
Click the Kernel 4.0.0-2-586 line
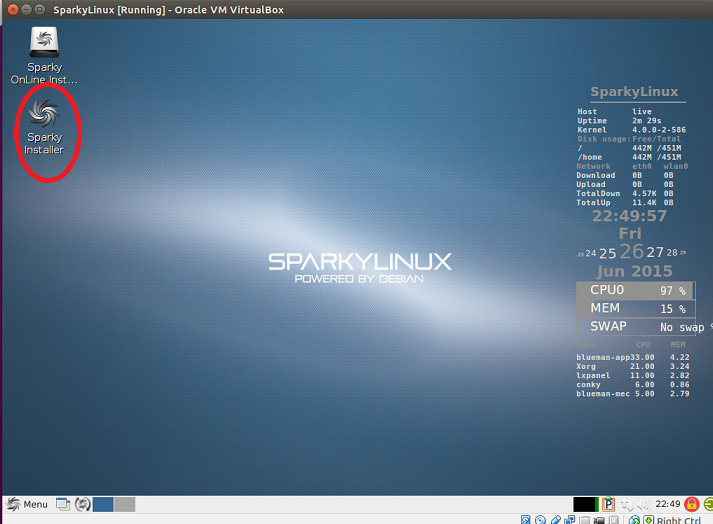pos(632,130)
